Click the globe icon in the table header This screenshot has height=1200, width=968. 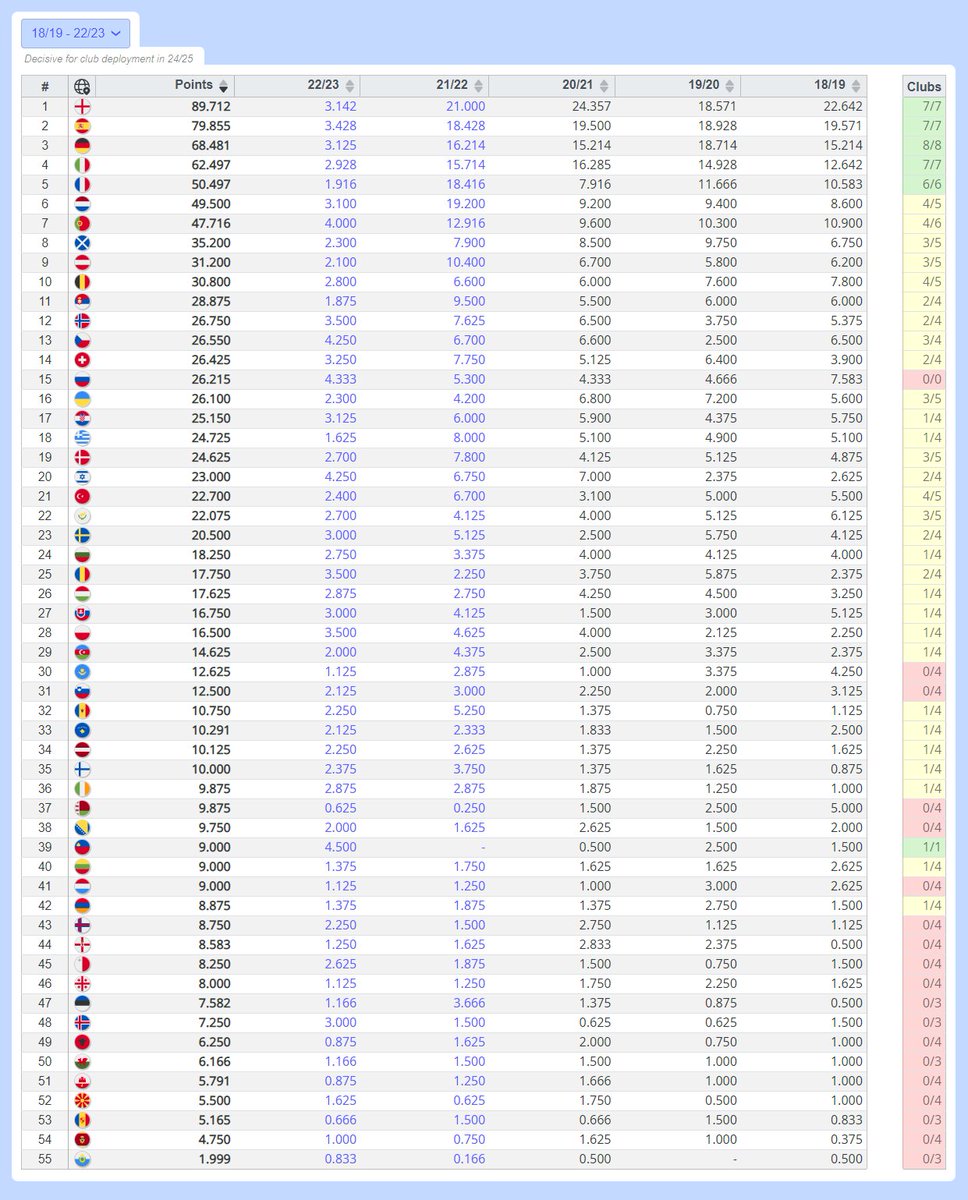82,86
